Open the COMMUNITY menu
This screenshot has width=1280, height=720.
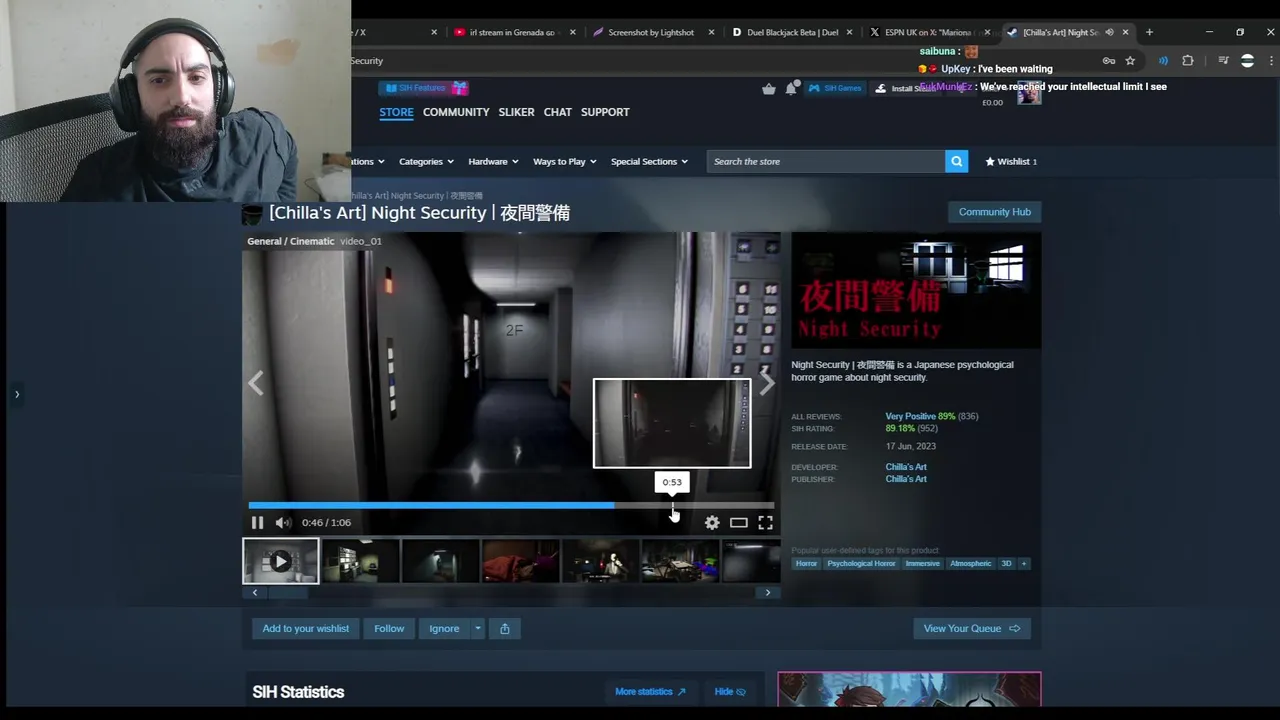pos(456,112)
